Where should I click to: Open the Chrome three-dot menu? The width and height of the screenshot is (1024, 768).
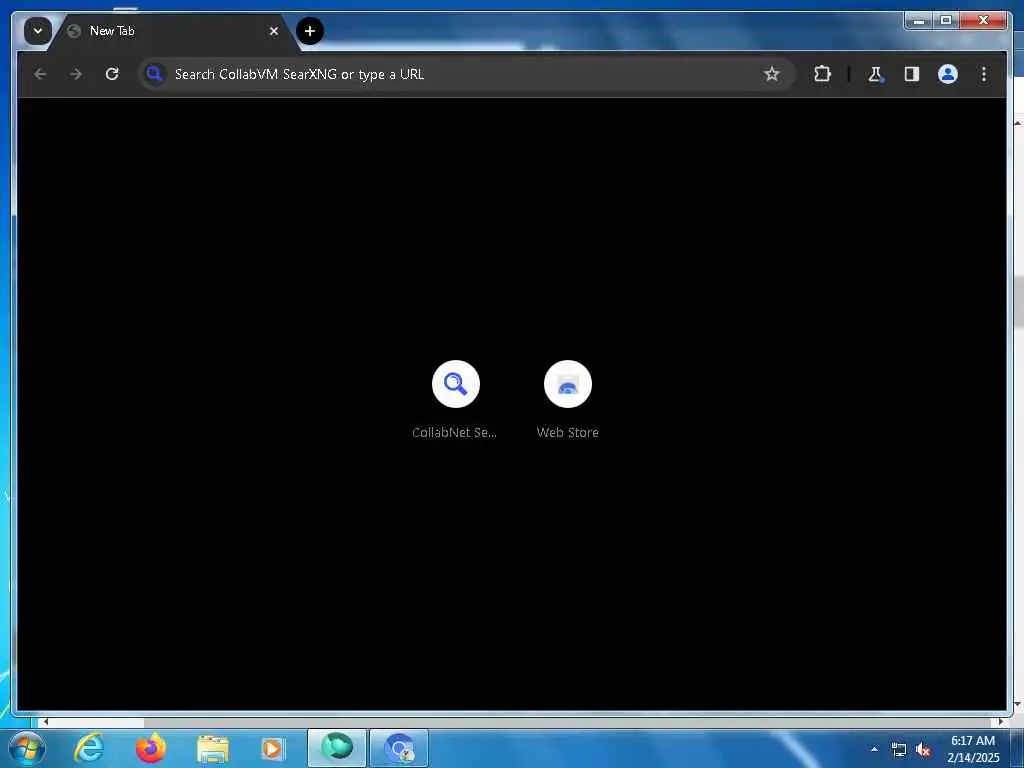click(984, 74)
